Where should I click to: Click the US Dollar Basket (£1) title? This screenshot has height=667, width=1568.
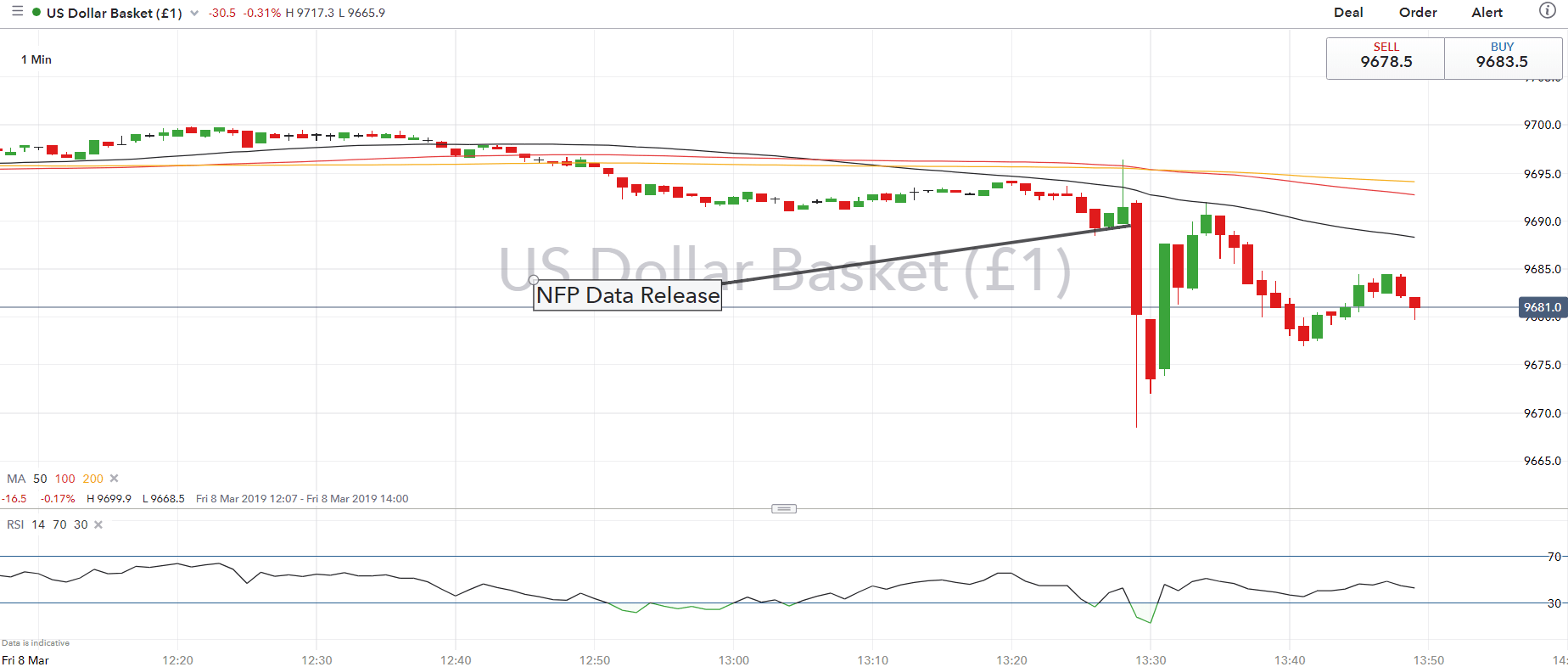(x=115, y=13)
